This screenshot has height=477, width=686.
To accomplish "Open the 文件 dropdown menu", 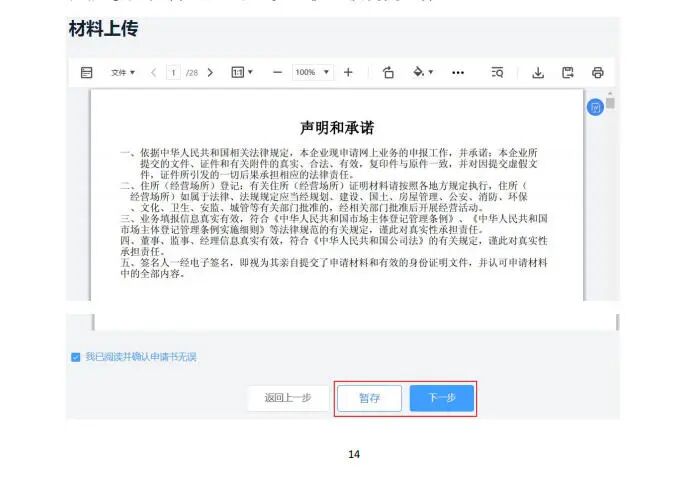I will (123, 72).
